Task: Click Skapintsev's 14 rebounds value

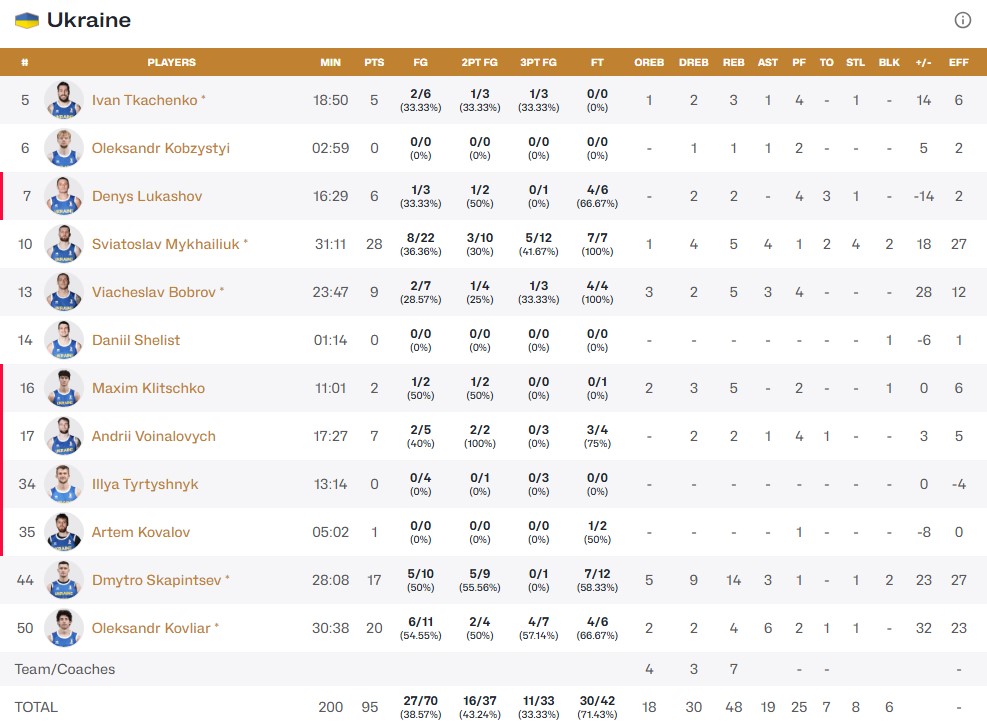Action: click(733, 580)
